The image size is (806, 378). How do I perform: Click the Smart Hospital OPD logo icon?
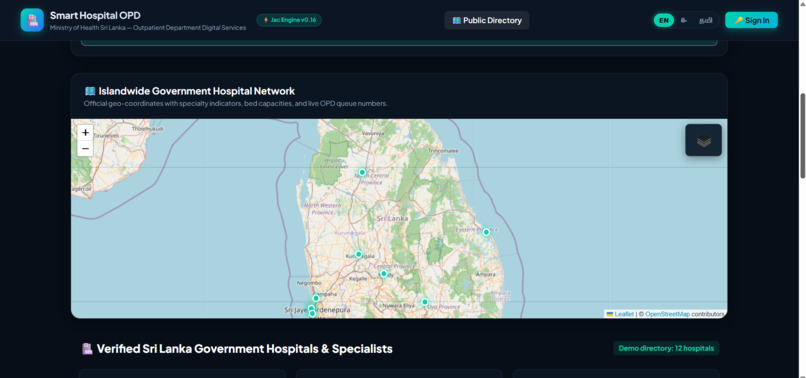tap(32, 20)
